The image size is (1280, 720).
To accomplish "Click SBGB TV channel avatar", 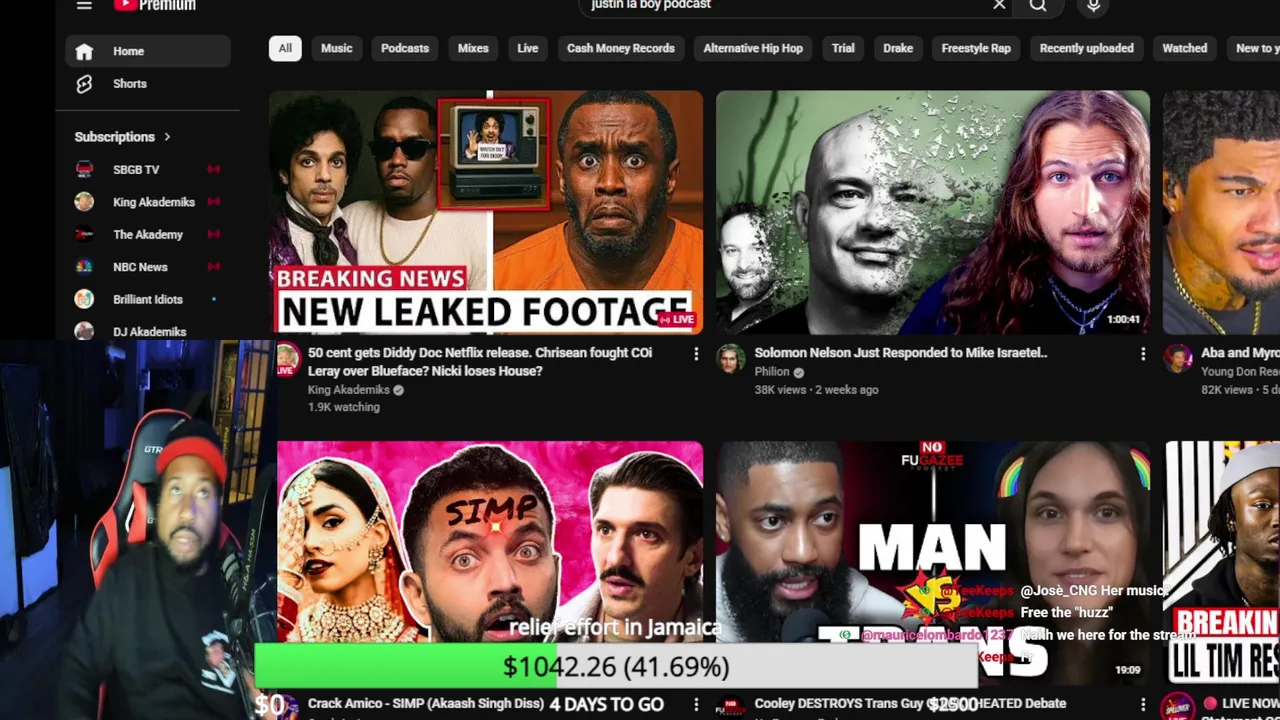I will click(x=84, y=170).
